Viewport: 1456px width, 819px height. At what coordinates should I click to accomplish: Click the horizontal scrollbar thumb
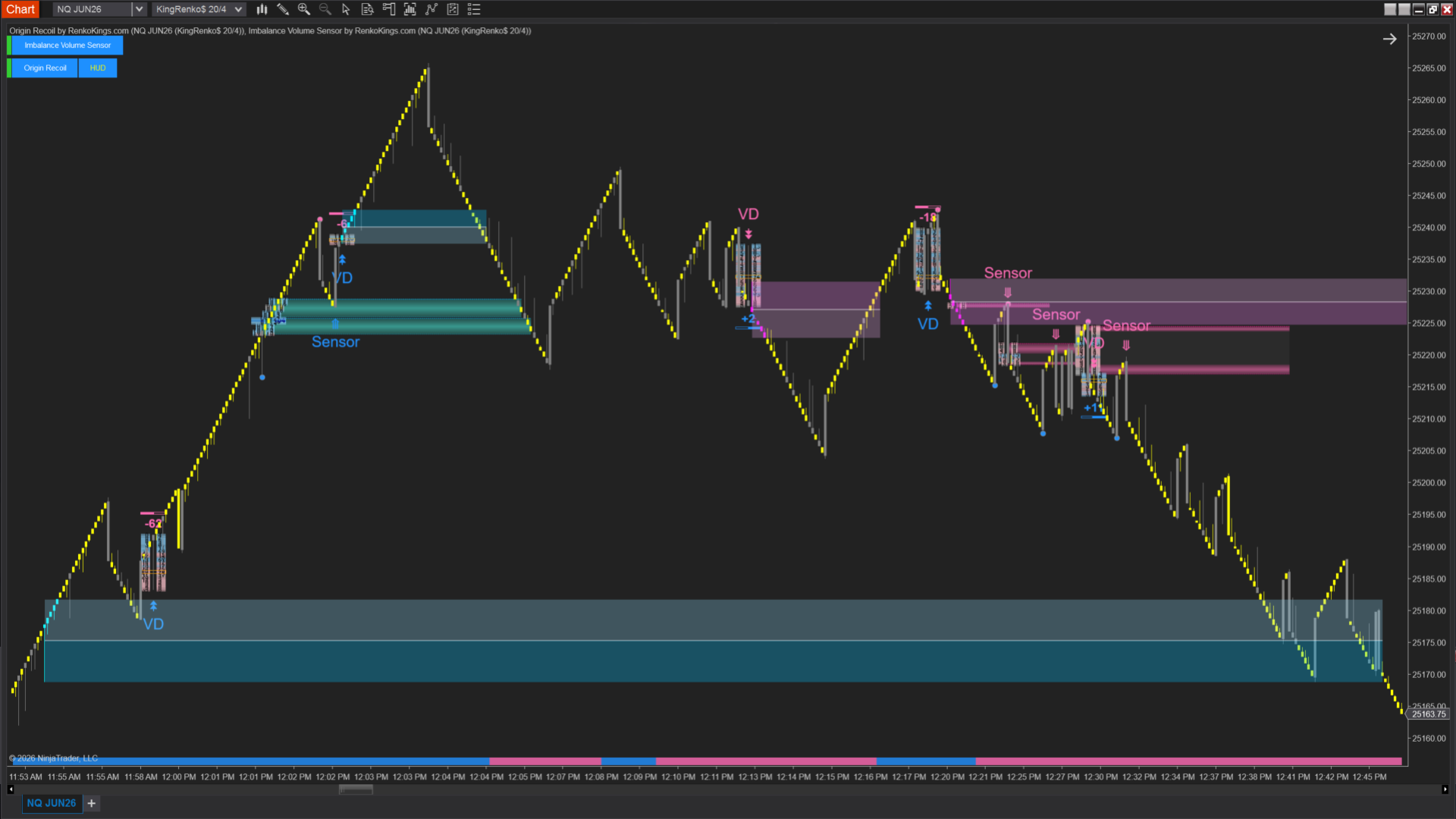tap(356, 789)
